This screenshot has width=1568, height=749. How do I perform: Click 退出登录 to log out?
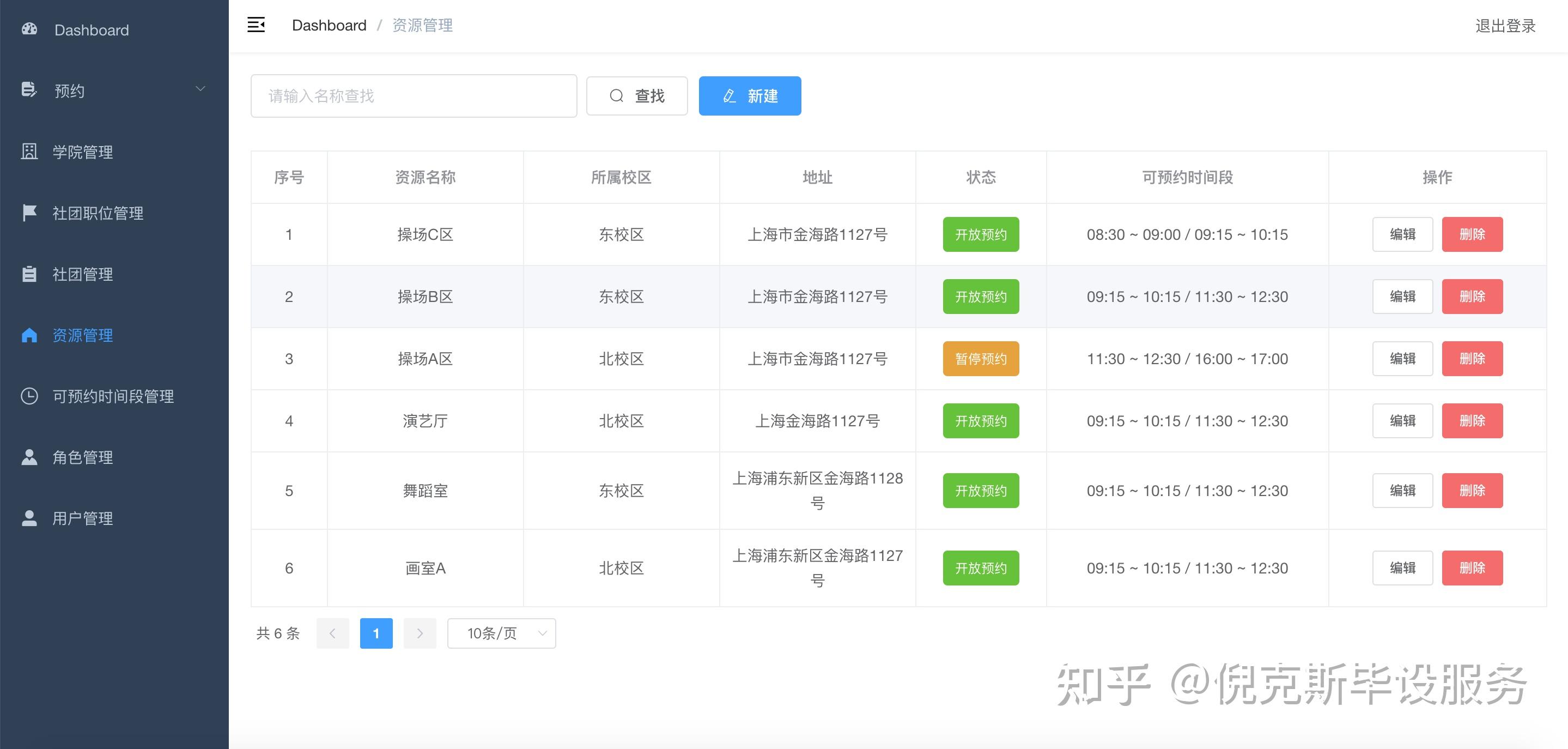coord(1505,26)
